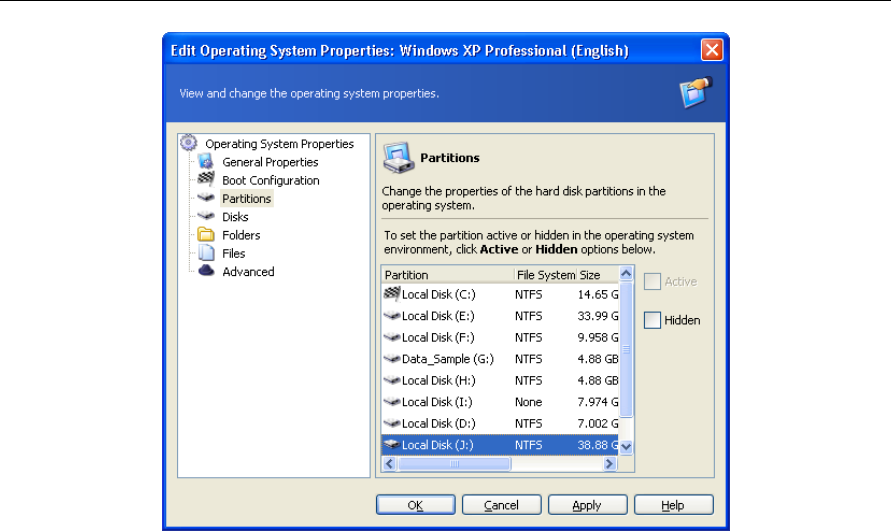Click the 9.958 G size value
Viewport: 891px width, 531px height.
click(598, 337)
